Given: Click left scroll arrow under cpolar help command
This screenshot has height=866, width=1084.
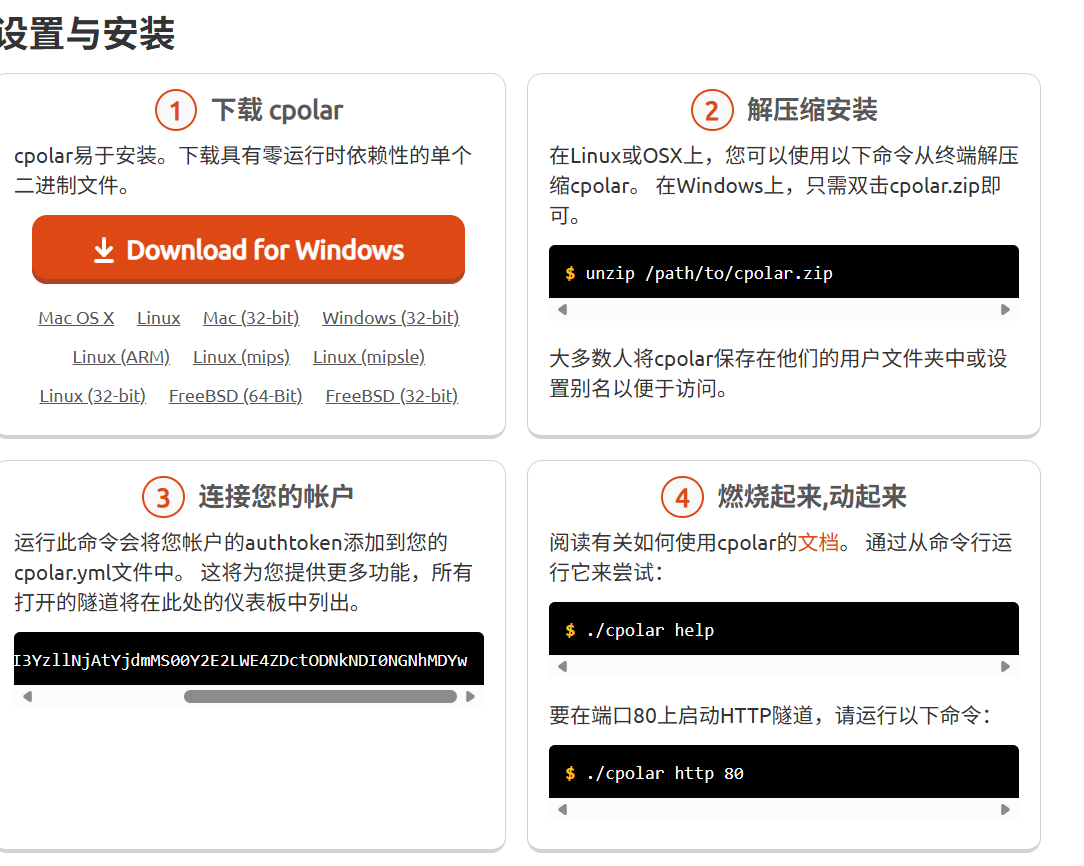Looking at the screenshot, I should [563, 667].
